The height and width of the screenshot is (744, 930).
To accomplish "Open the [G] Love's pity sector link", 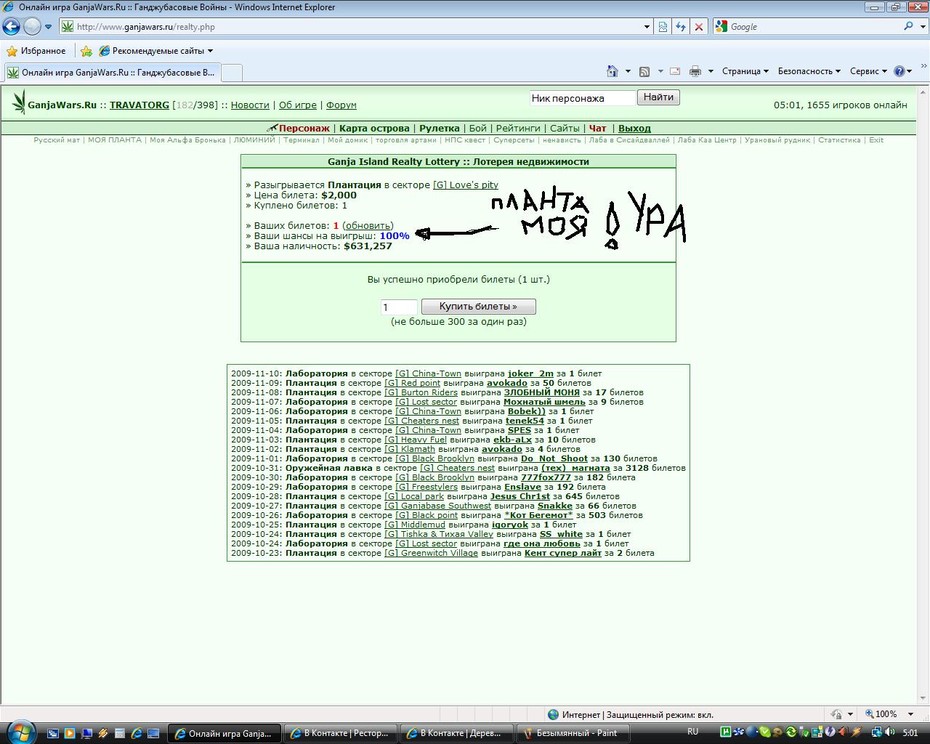I will 466,185.
